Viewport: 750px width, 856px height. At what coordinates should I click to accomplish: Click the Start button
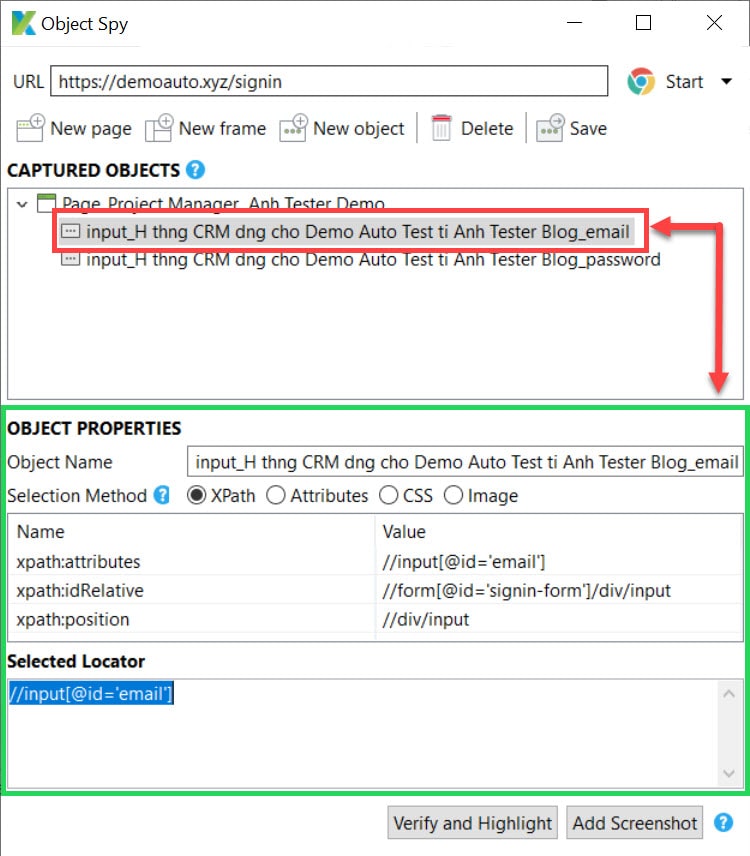(x=684, y=82)
